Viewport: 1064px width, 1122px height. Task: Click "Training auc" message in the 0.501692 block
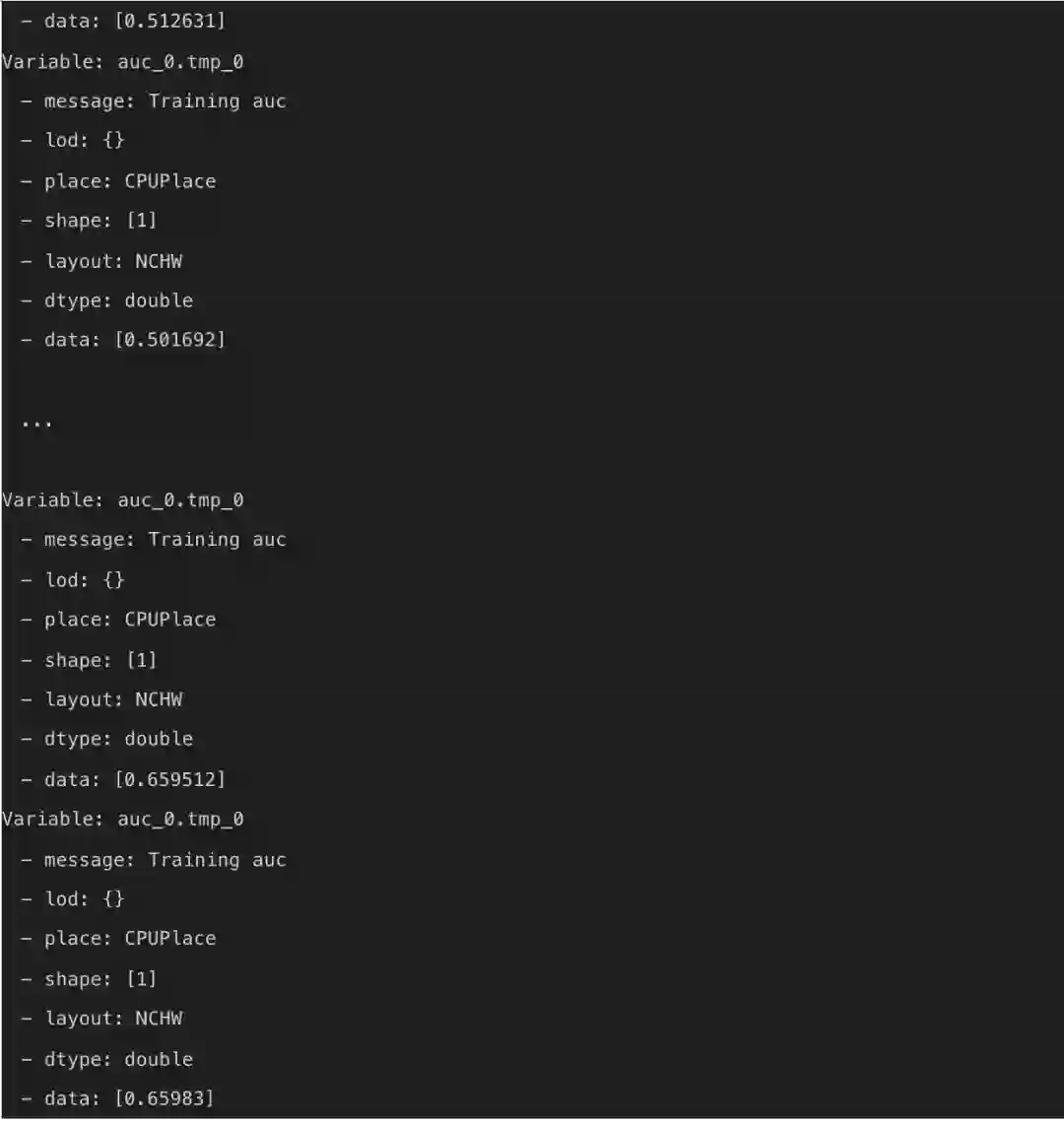pos(217,101)
